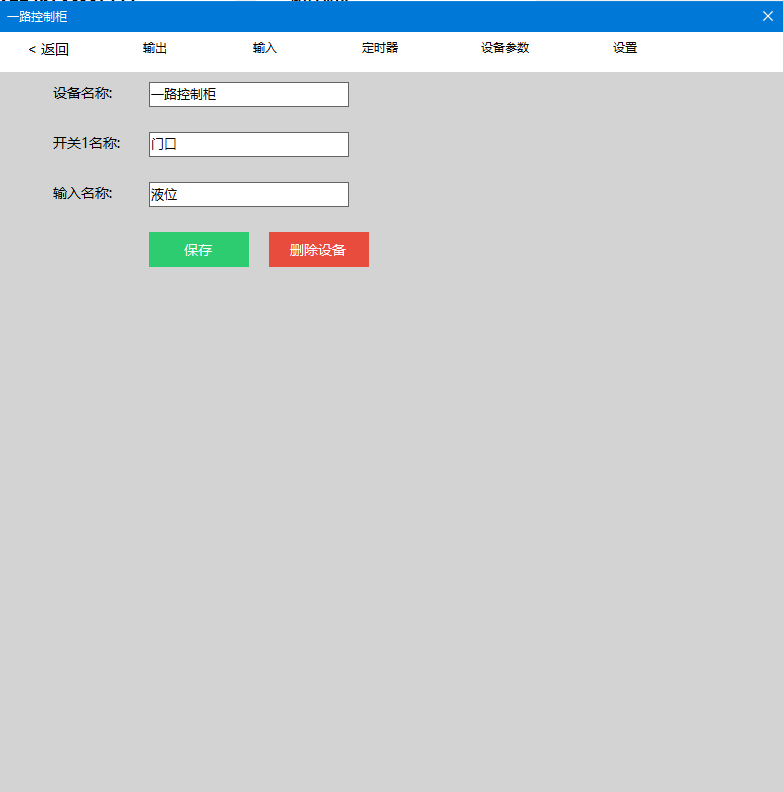
Task: Click the 设备名称: label
Action: tap(83, 94)
